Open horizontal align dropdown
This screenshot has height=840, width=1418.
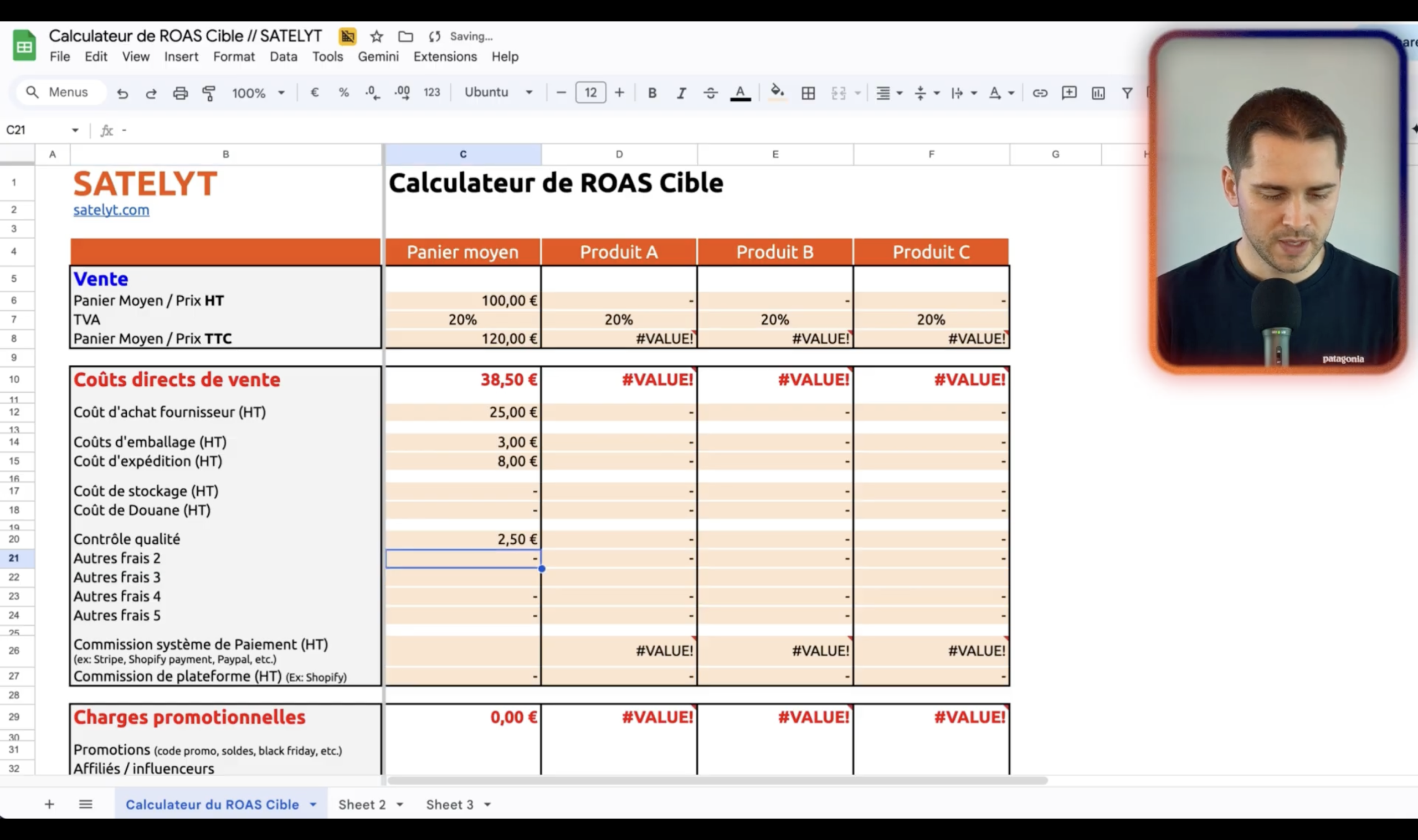pyautogui.click(x=888, y=93)
